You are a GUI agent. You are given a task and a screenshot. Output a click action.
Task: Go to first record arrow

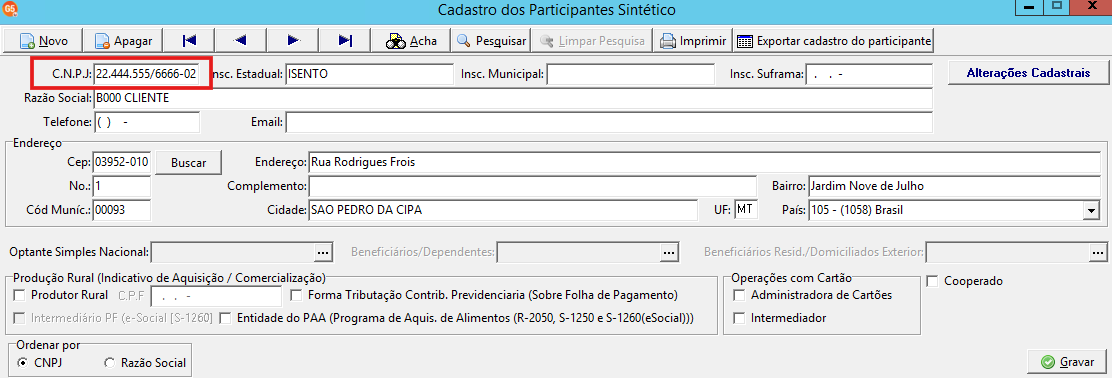[x=189, y=40]
